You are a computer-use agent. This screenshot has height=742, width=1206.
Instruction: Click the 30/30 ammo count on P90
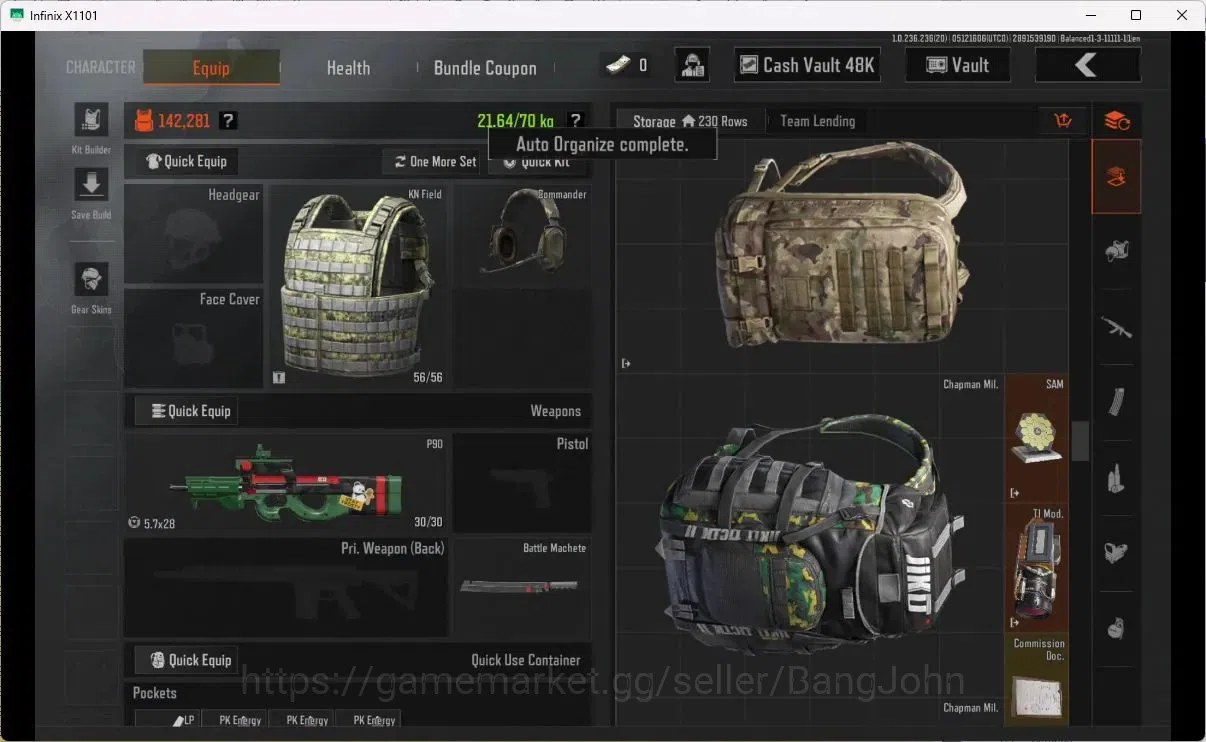coord(428,522)
